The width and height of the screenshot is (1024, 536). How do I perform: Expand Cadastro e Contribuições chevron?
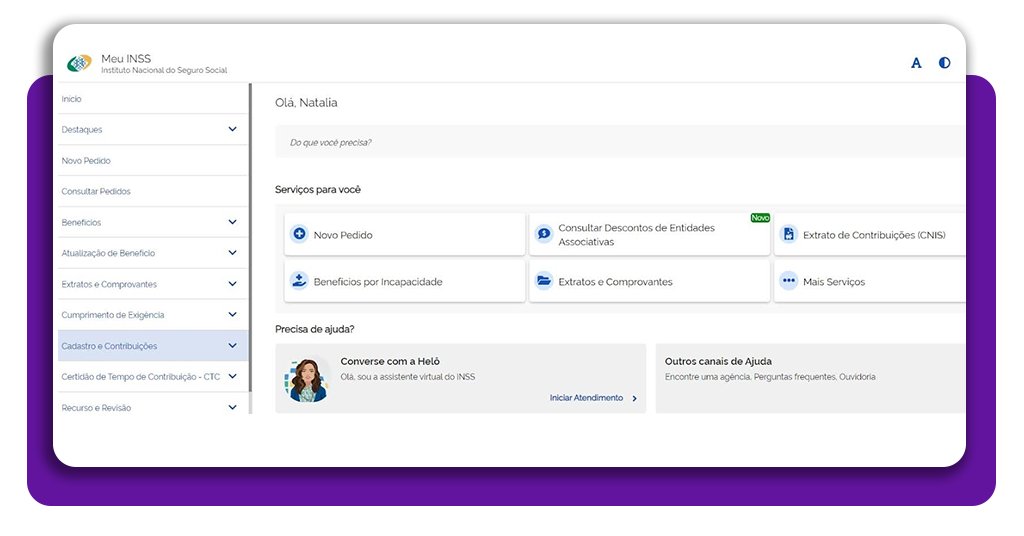point(232,345)
